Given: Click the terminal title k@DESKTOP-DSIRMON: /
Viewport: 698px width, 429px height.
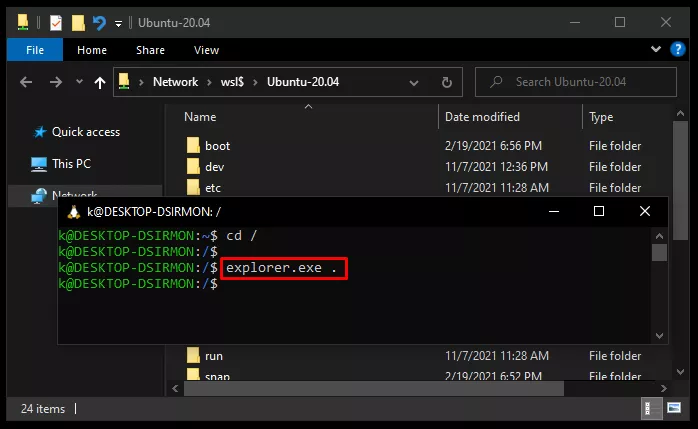Looking at the screenshot, I should tap(154, 212).
